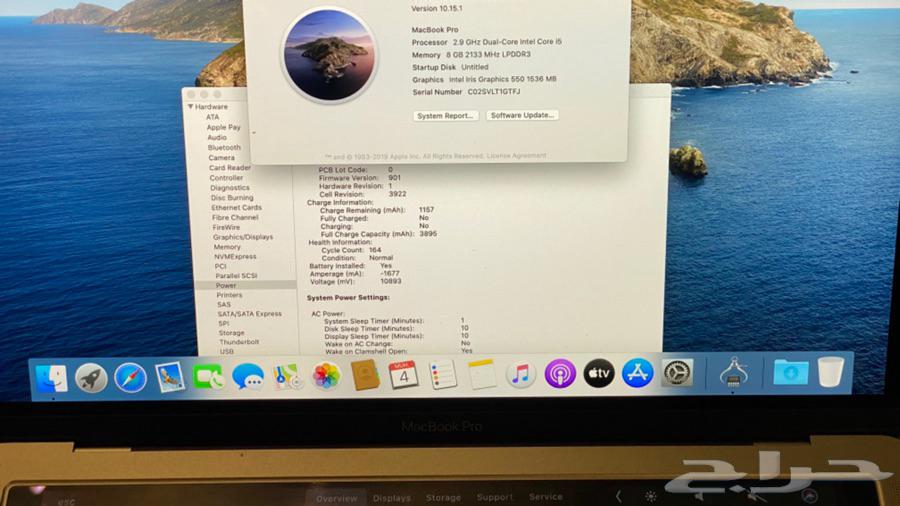
Task: Select USB in Hardware sidebar
Action: click(x=227, y=351)
